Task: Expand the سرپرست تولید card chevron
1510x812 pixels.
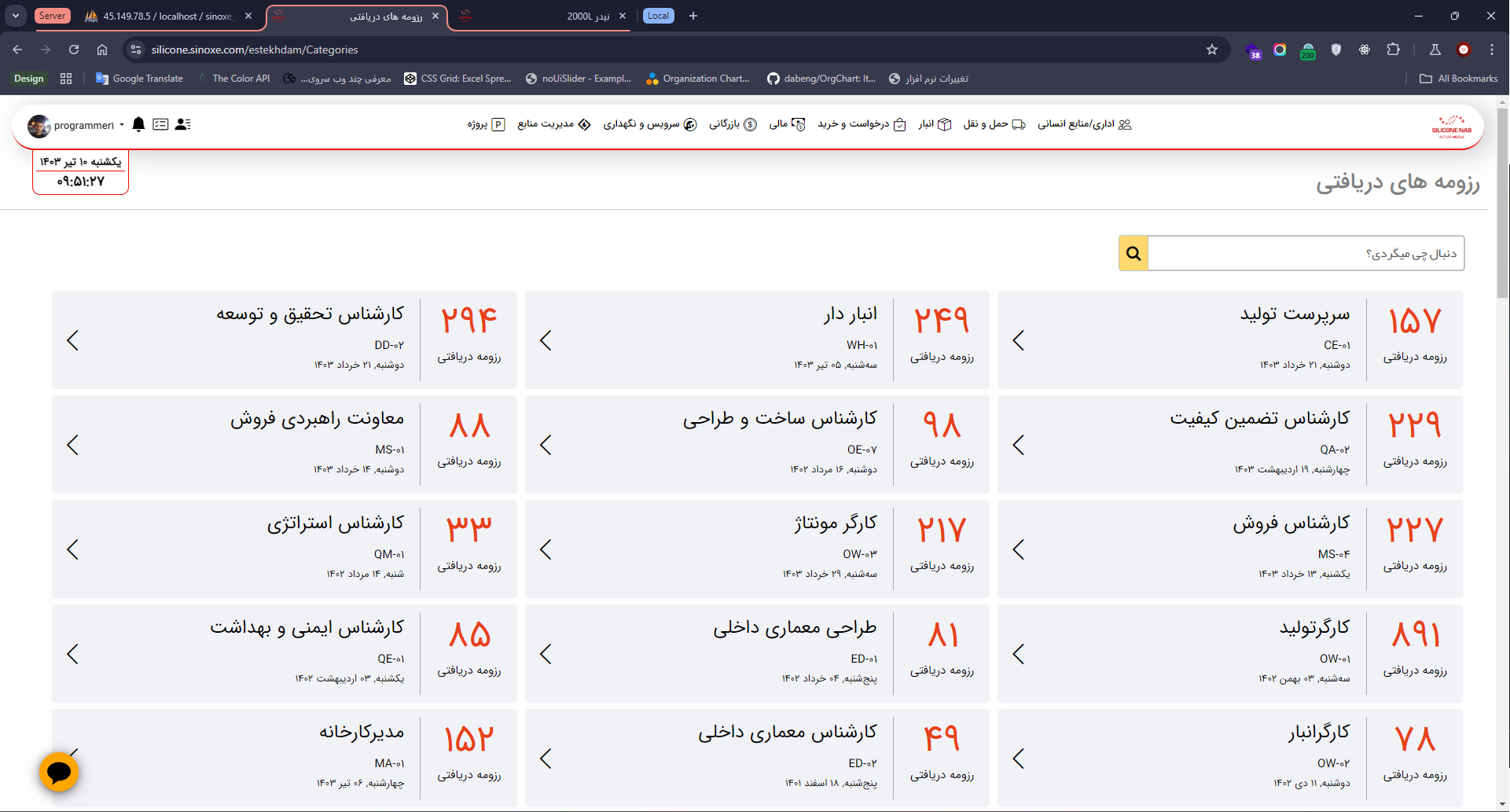Action: [1019, 340]
